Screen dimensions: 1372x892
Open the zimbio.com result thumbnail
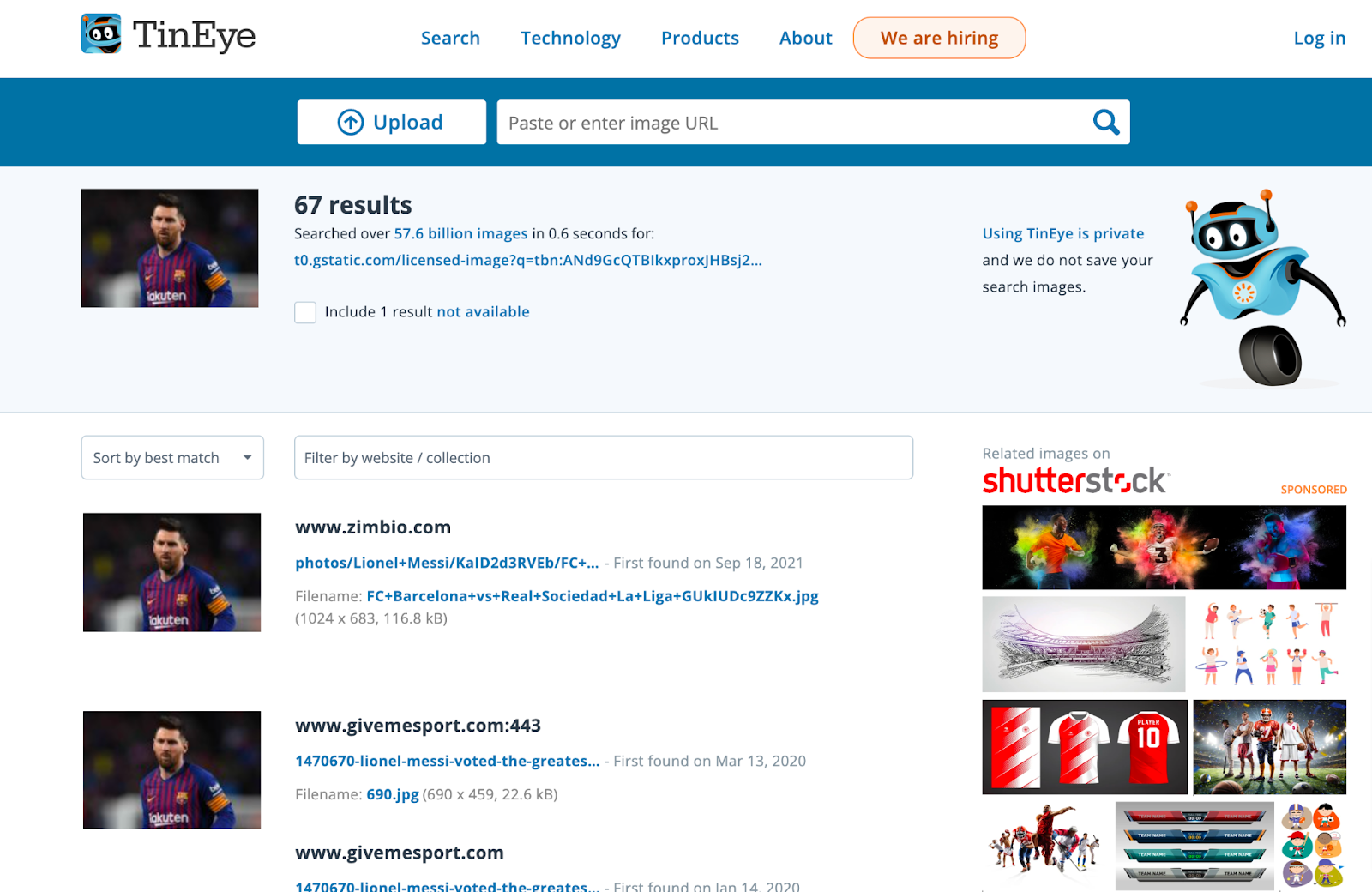[x=171, y=572]
